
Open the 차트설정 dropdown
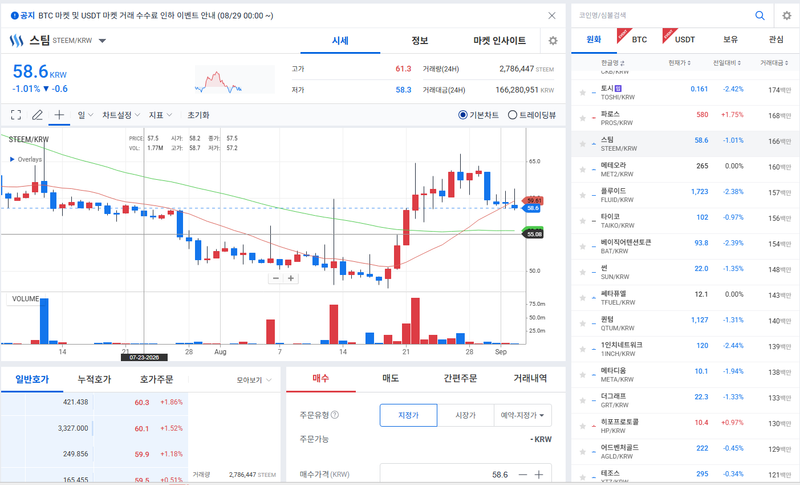121,115
